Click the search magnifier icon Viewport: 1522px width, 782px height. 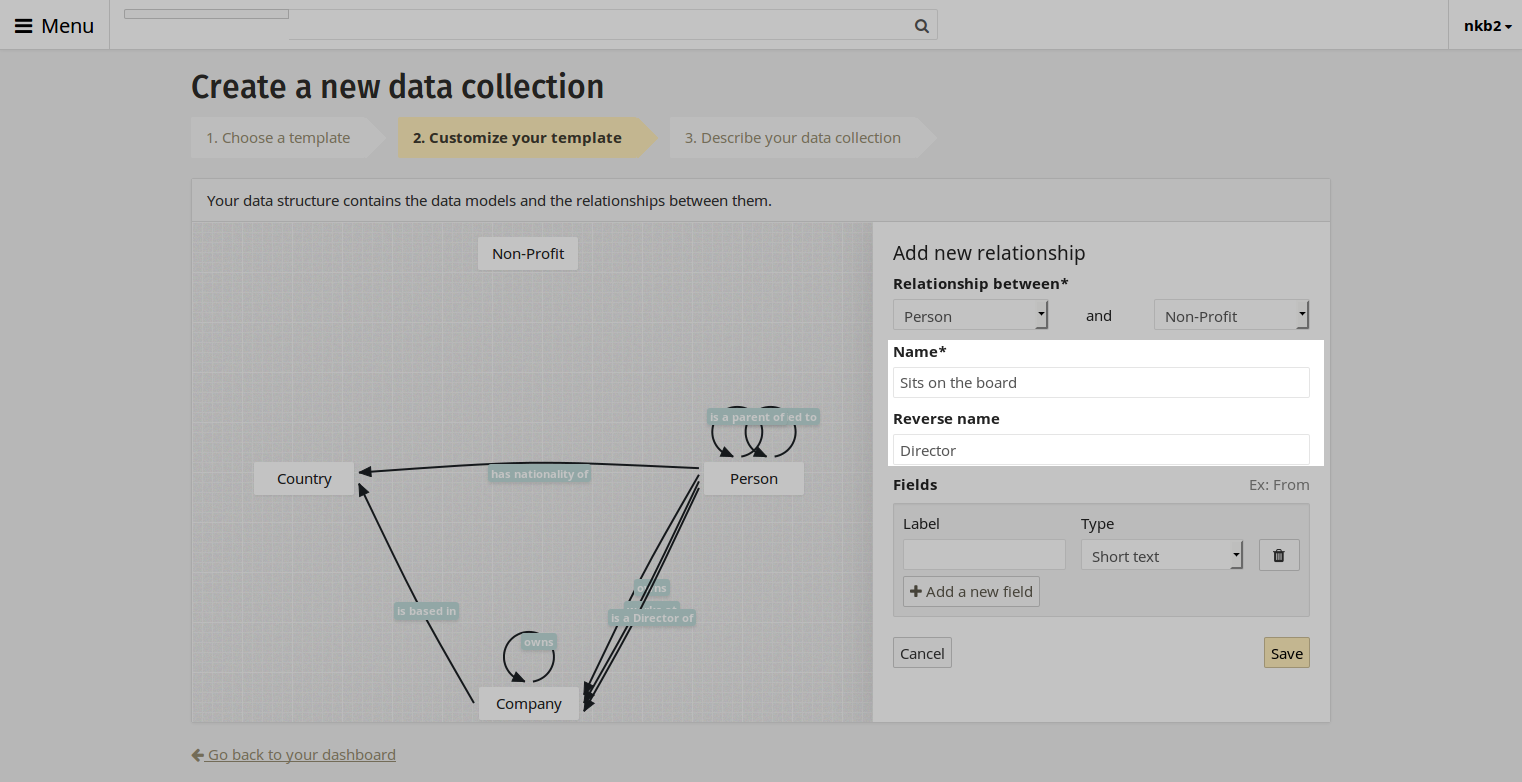click(x=921, y=26)
